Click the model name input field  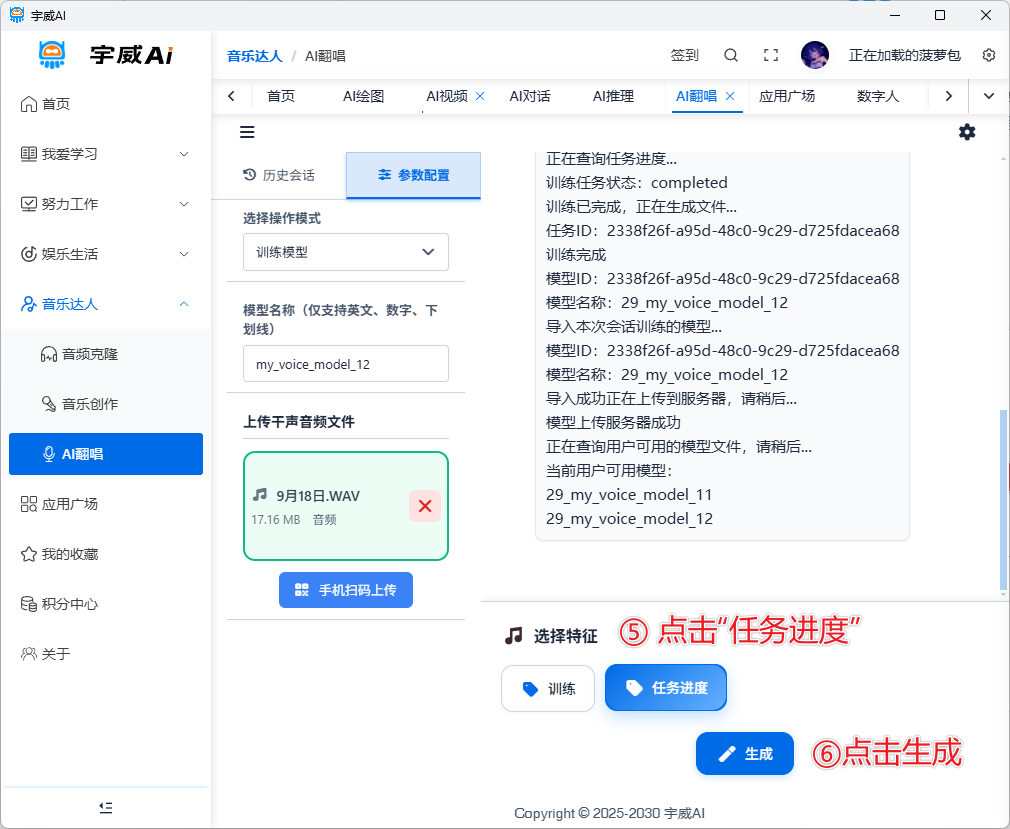tap(346, 364)
